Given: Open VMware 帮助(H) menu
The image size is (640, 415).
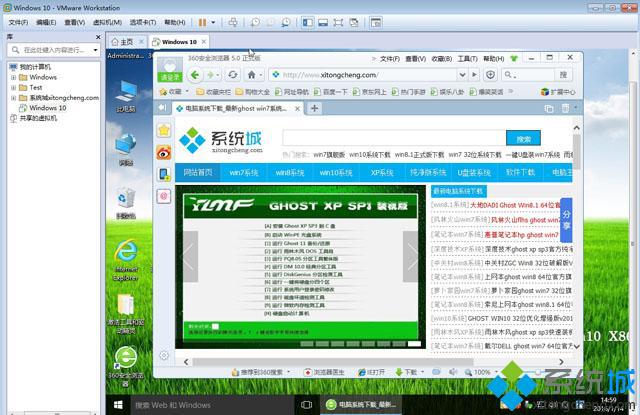Looking at the screenshot, I should (x=175, y=22).
